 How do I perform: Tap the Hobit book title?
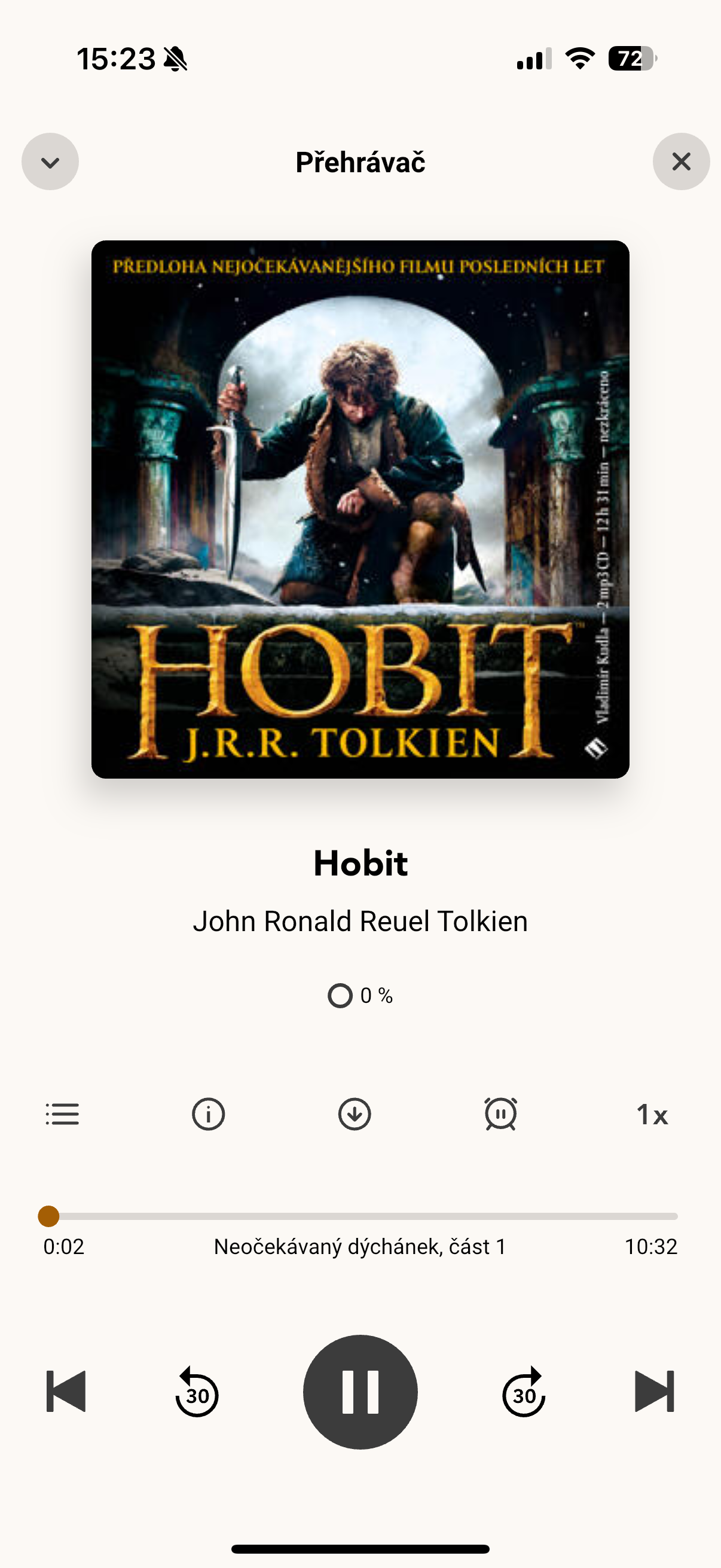pyautogui.click(x=360, y=863)
